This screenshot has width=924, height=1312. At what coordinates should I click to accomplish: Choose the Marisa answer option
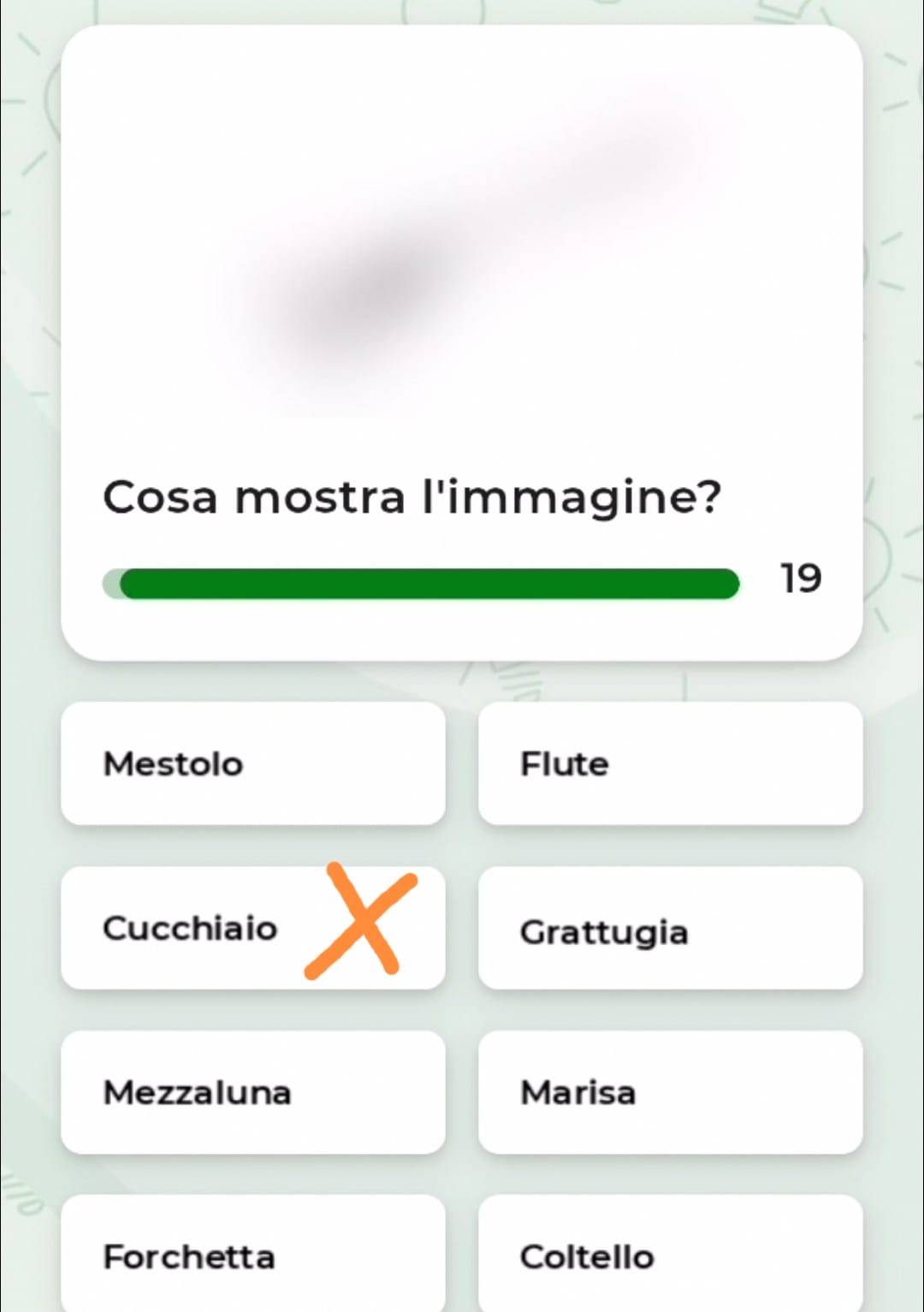[x=671, y=1092]
